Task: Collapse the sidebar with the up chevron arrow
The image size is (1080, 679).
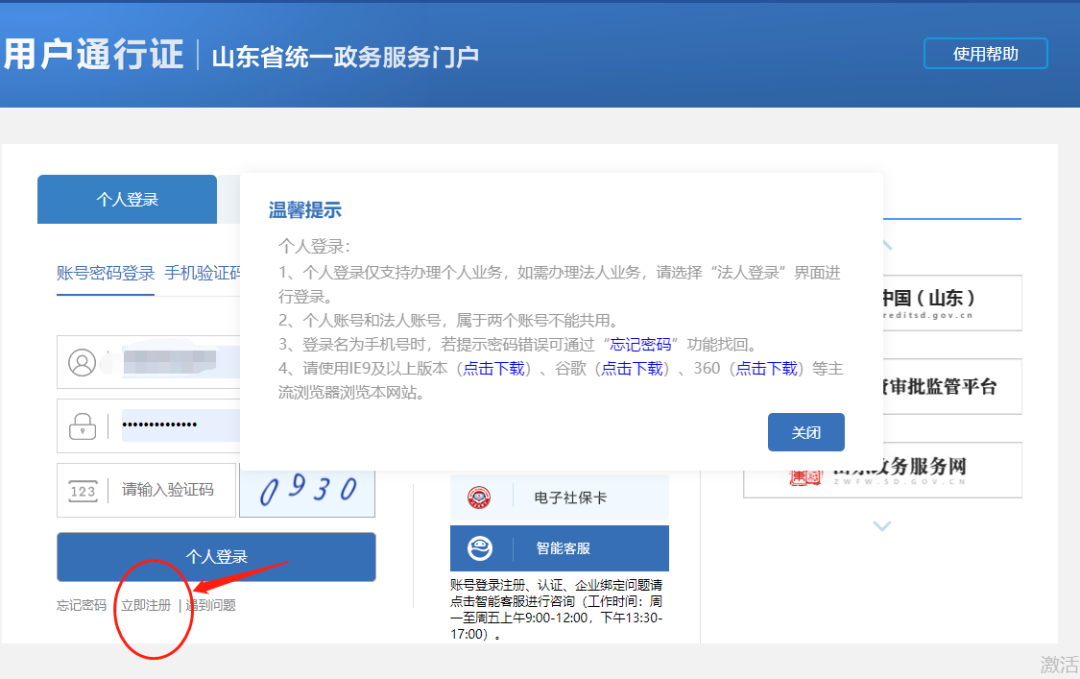Action: (x=883, y=243)
